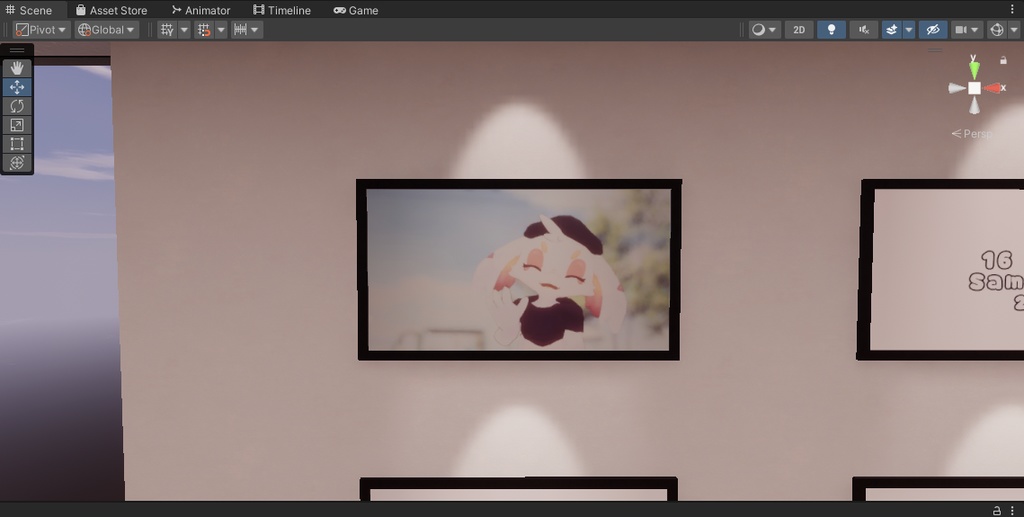
Task: Toggle scene lighting bulb icon
Action: pyautogui.click(x=831, y=30)
